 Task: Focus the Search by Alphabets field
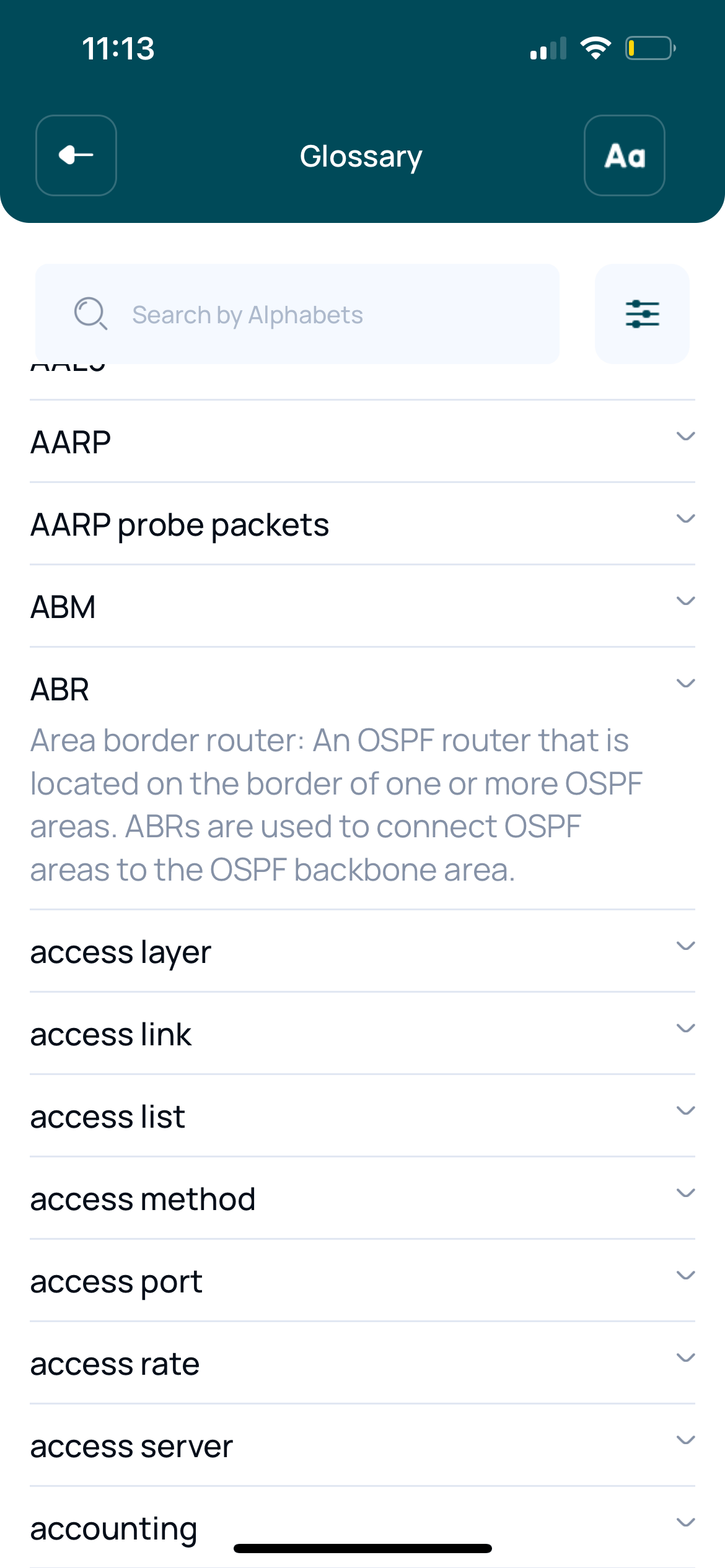[x=297, y=314]
